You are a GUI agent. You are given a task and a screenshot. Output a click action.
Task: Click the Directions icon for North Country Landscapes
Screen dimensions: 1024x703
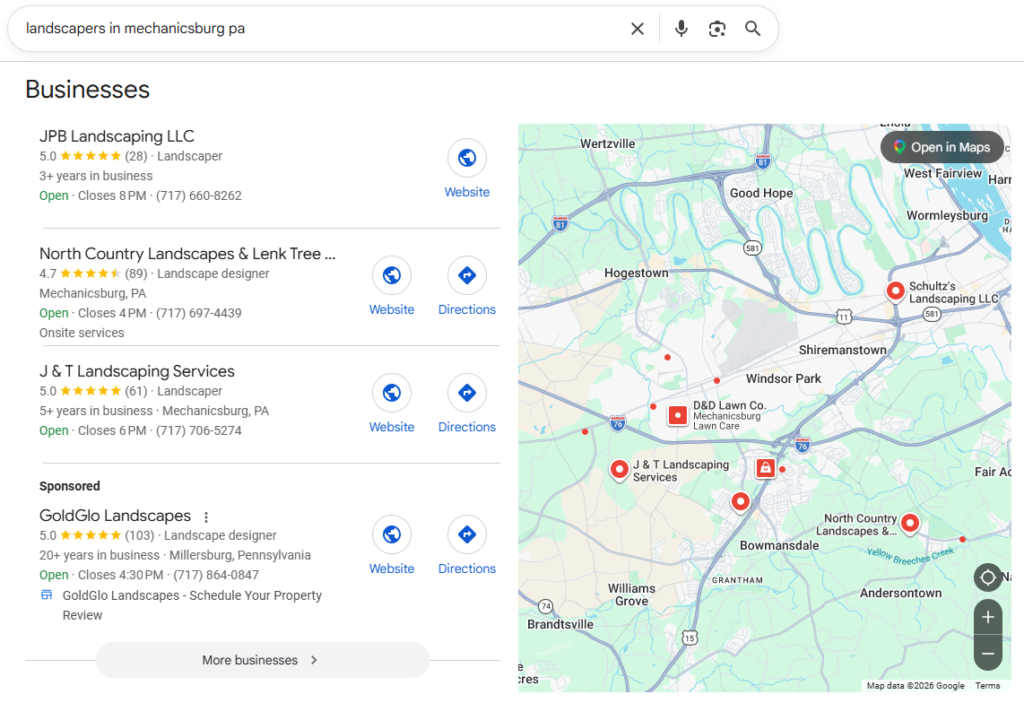click(x=467, y=275)
